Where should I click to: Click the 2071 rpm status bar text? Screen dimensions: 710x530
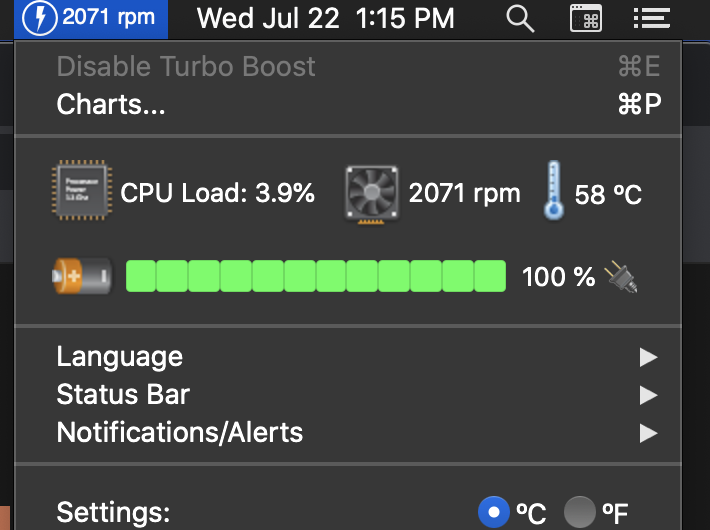(107, 18)
